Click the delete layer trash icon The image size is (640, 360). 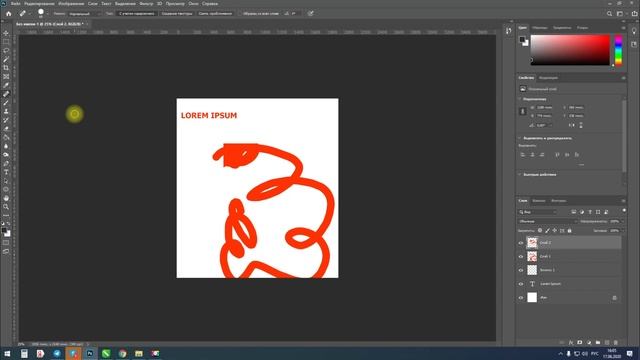coord(616,342)
